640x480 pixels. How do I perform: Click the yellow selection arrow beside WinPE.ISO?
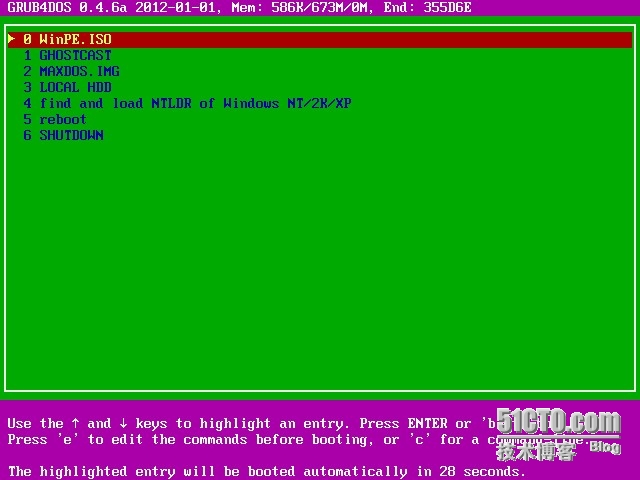pyautogui.click(x=11, y=39)
